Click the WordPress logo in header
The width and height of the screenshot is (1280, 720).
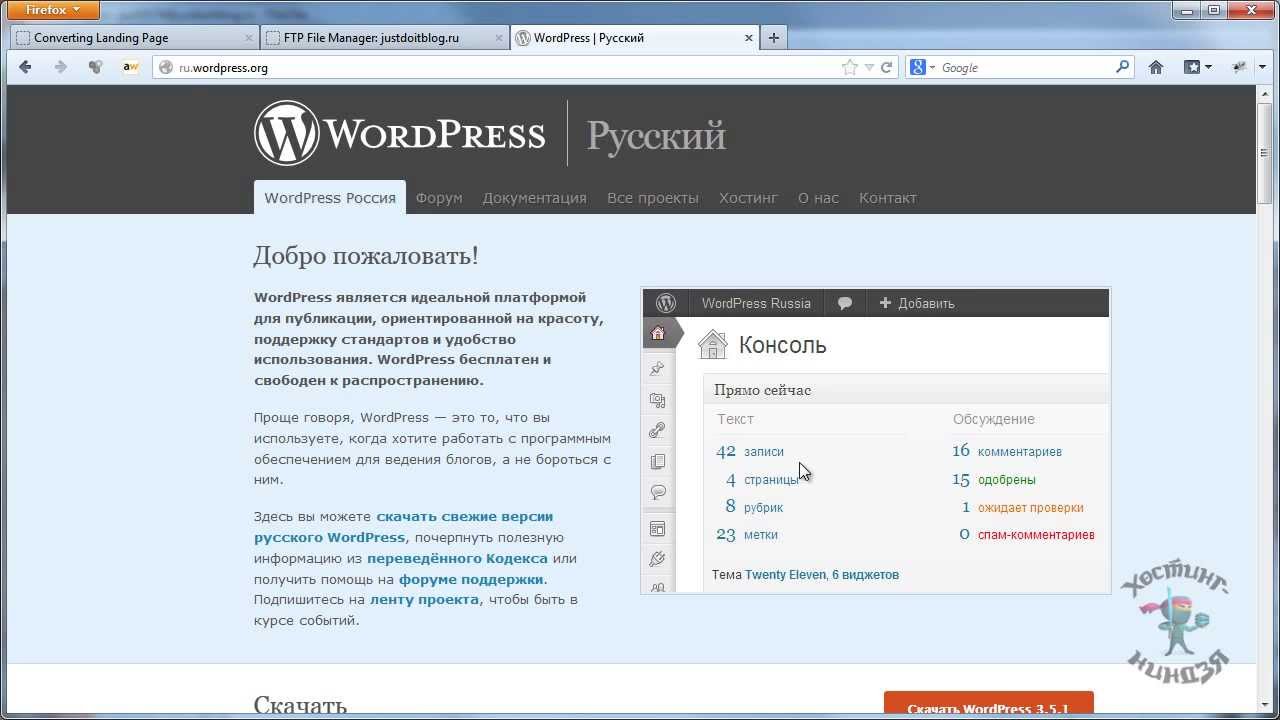(x=400, y=133)
